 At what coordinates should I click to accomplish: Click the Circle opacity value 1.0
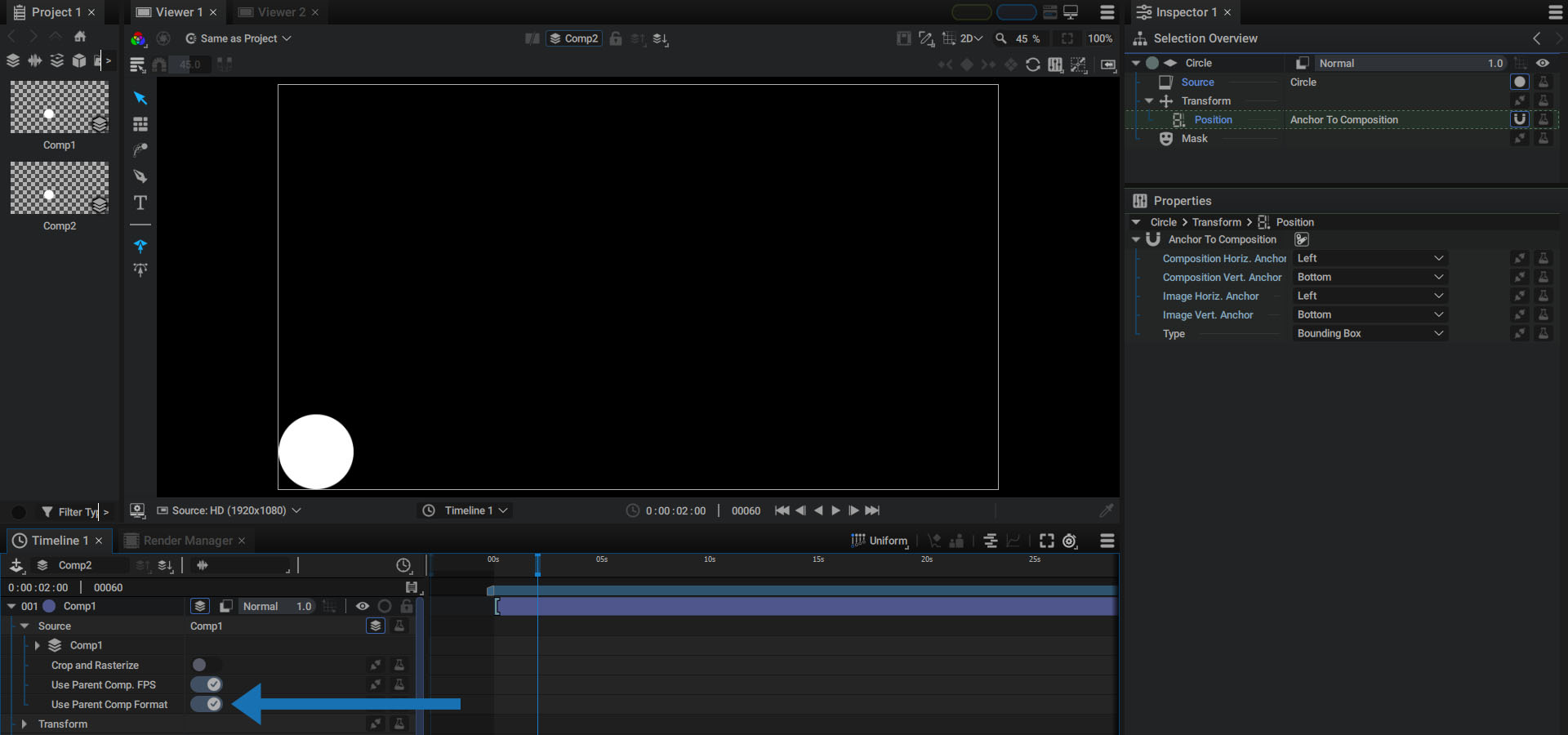click(1495, 63)
